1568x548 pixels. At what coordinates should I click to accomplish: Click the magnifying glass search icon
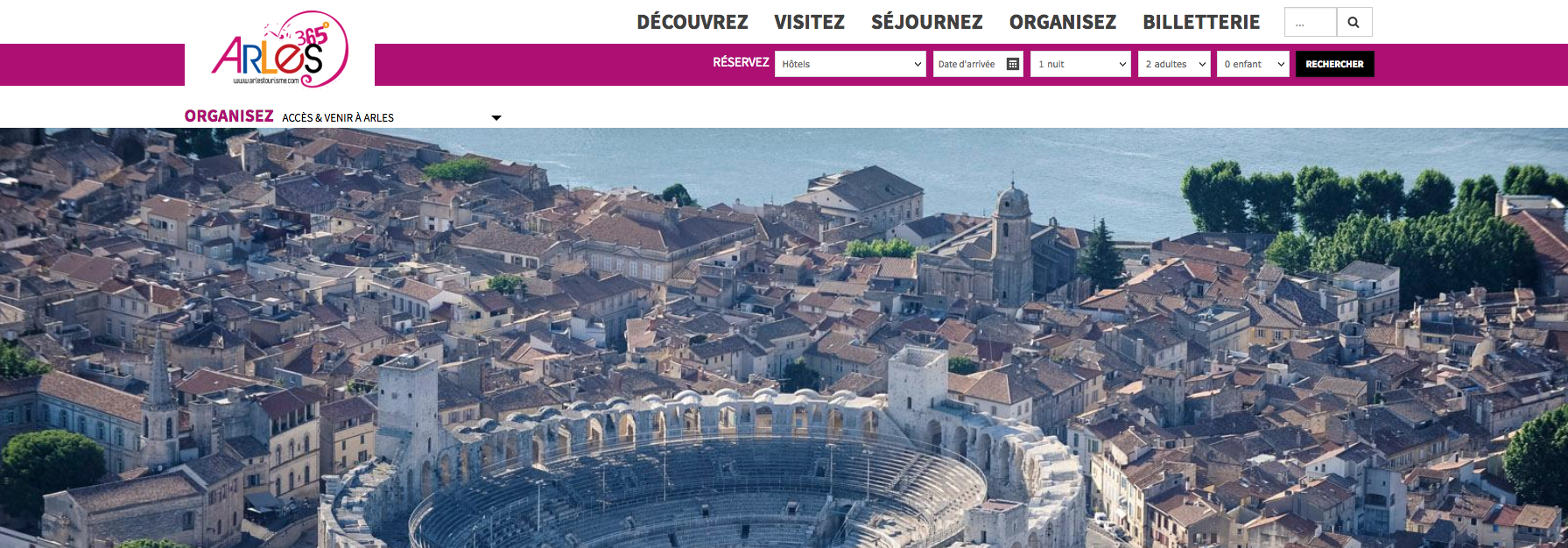[1354, 22]
